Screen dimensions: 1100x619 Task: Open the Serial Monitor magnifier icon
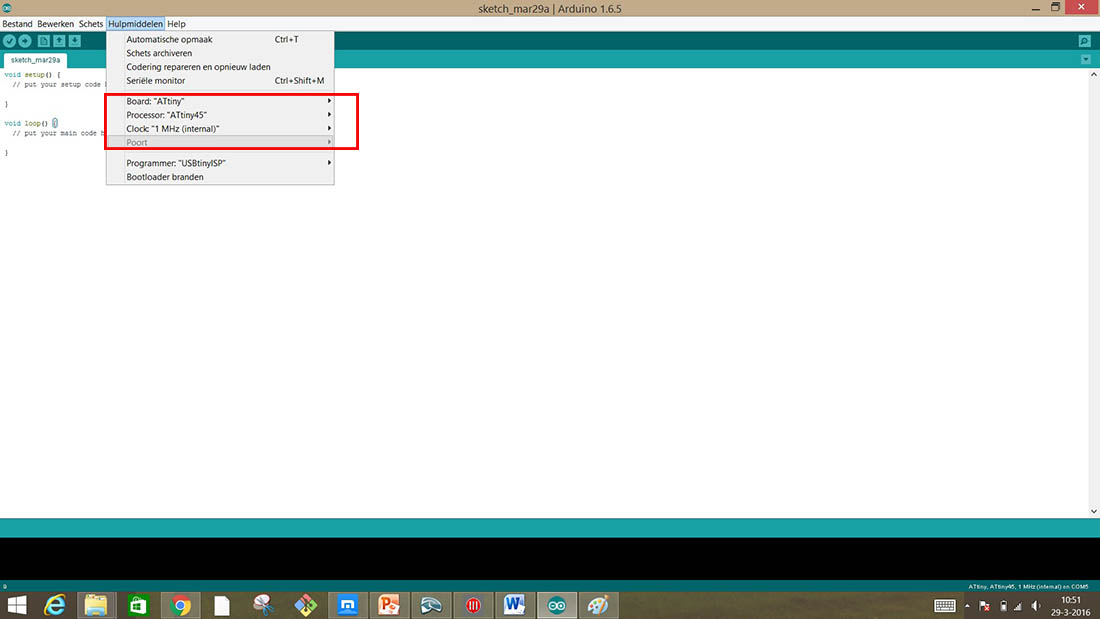(1085, 41)
